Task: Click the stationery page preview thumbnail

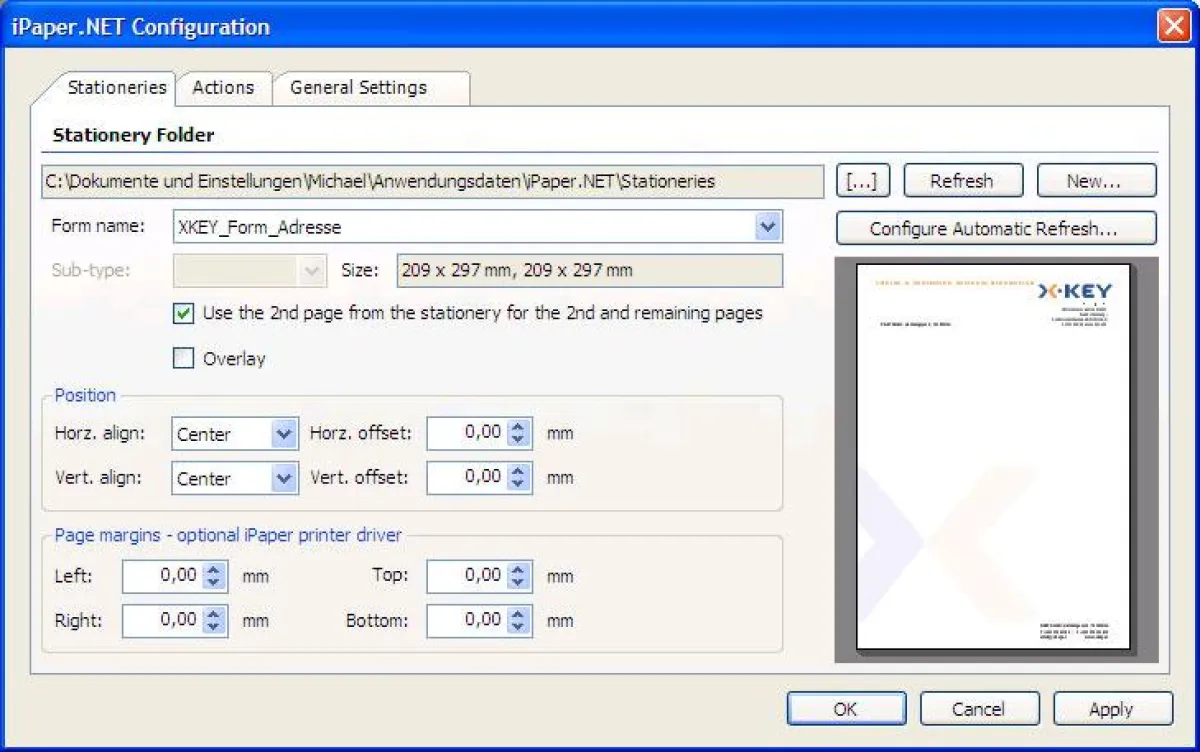Action: tap(994, 457)
